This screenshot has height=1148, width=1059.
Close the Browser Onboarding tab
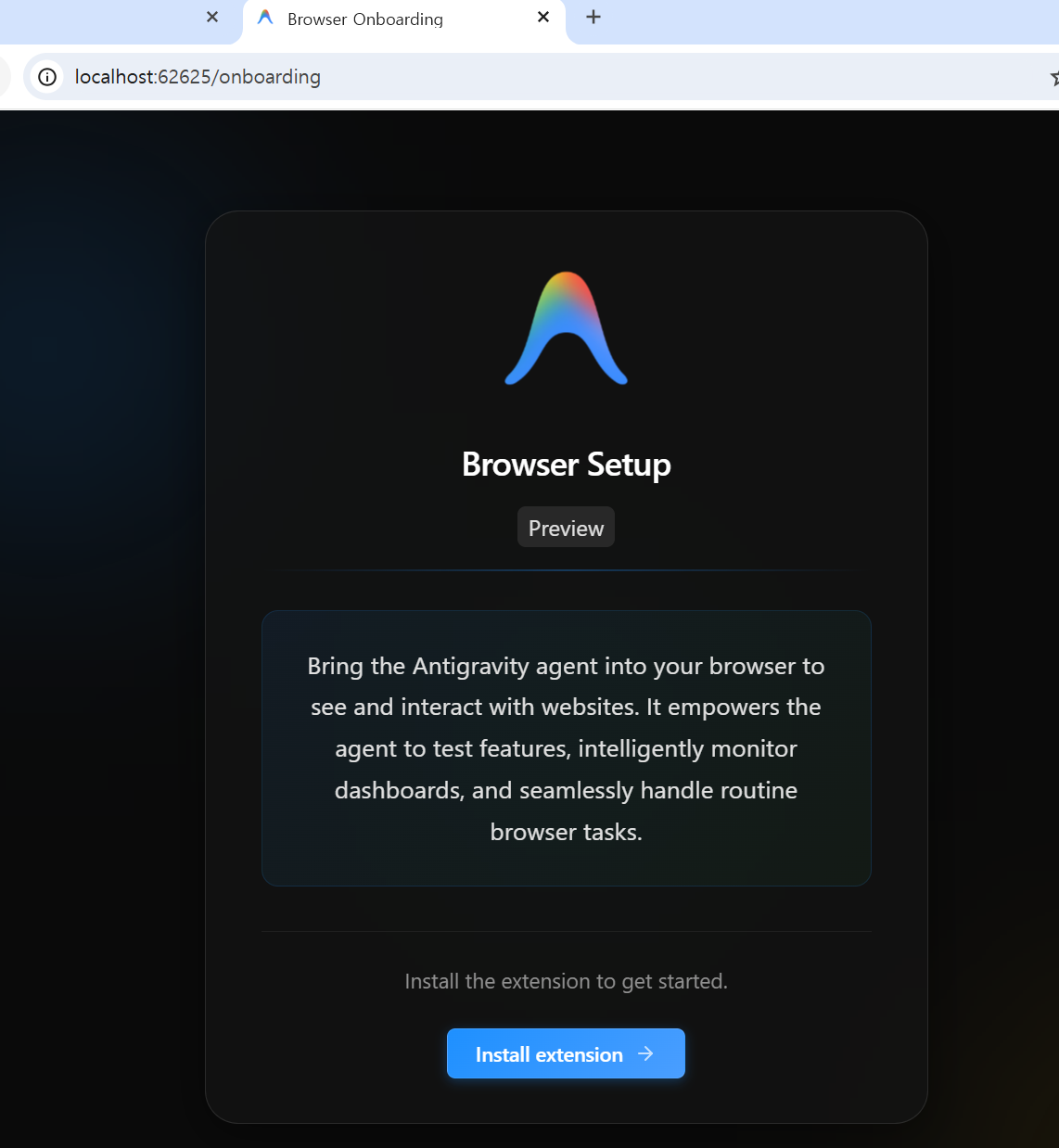click(543, 17)
